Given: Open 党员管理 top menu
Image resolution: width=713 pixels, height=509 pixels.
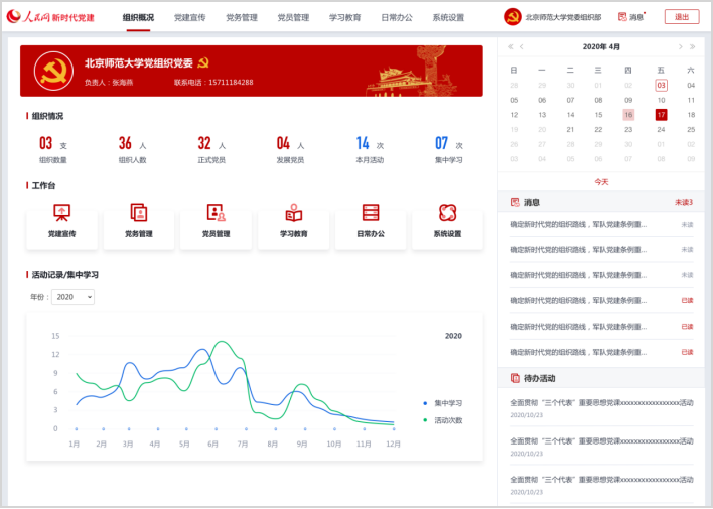Looking at the screenshot, I should coord(293,18).
